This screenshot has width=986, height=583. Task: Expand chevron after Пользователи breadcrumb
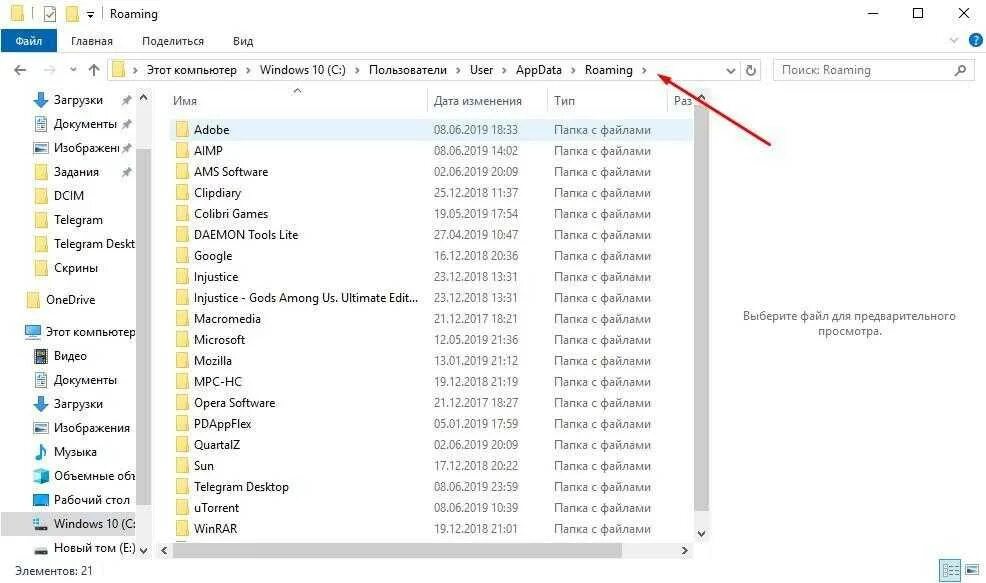pyautogui.click(x=458, y=70)
